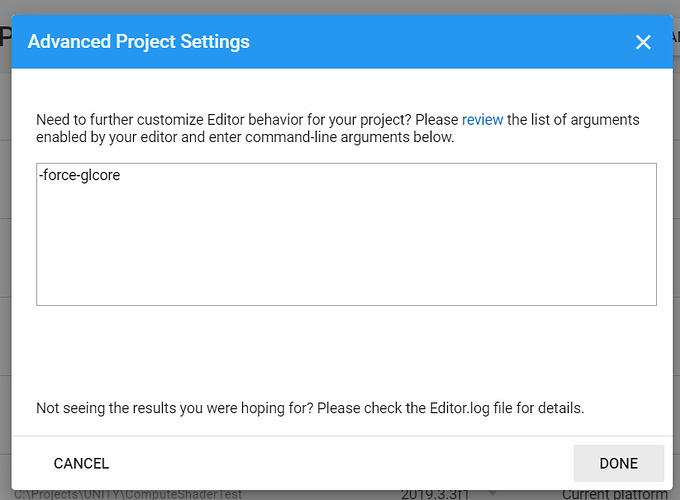
Task: Open the review arguments link
Action: click(482, 120)
